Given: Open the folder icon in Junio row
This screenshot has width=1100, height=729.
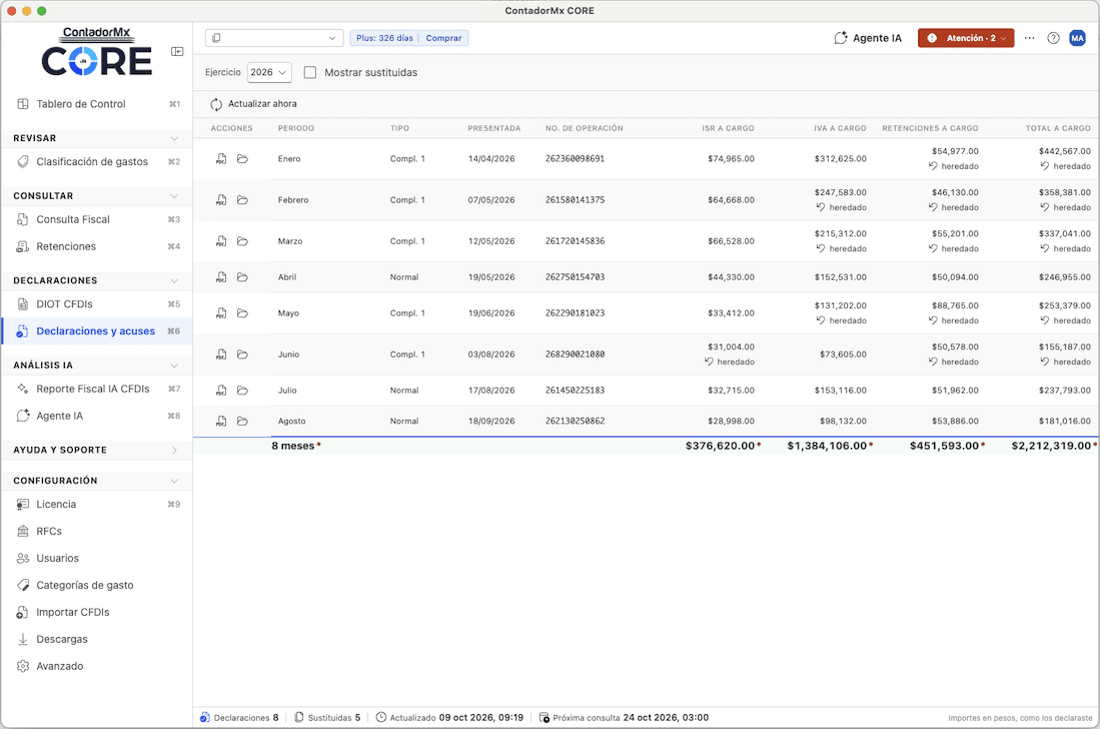Looking at the screenshot, I should point(242,355).
